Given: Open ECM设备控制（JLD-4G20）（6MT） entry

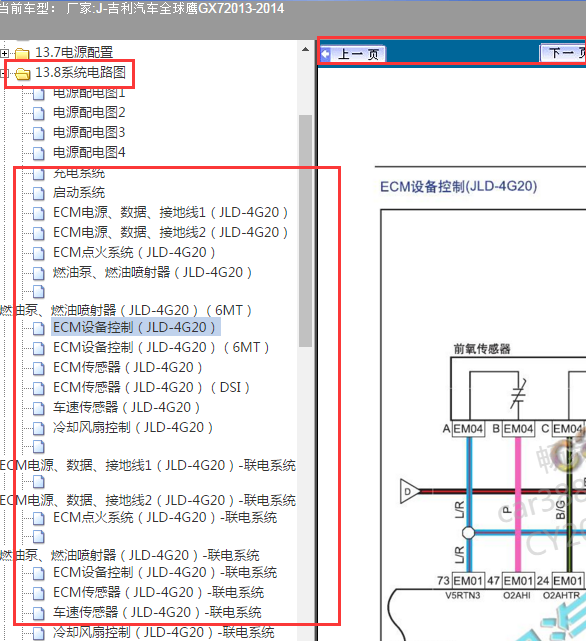Looking at the screenshot, I should (161, 347).
